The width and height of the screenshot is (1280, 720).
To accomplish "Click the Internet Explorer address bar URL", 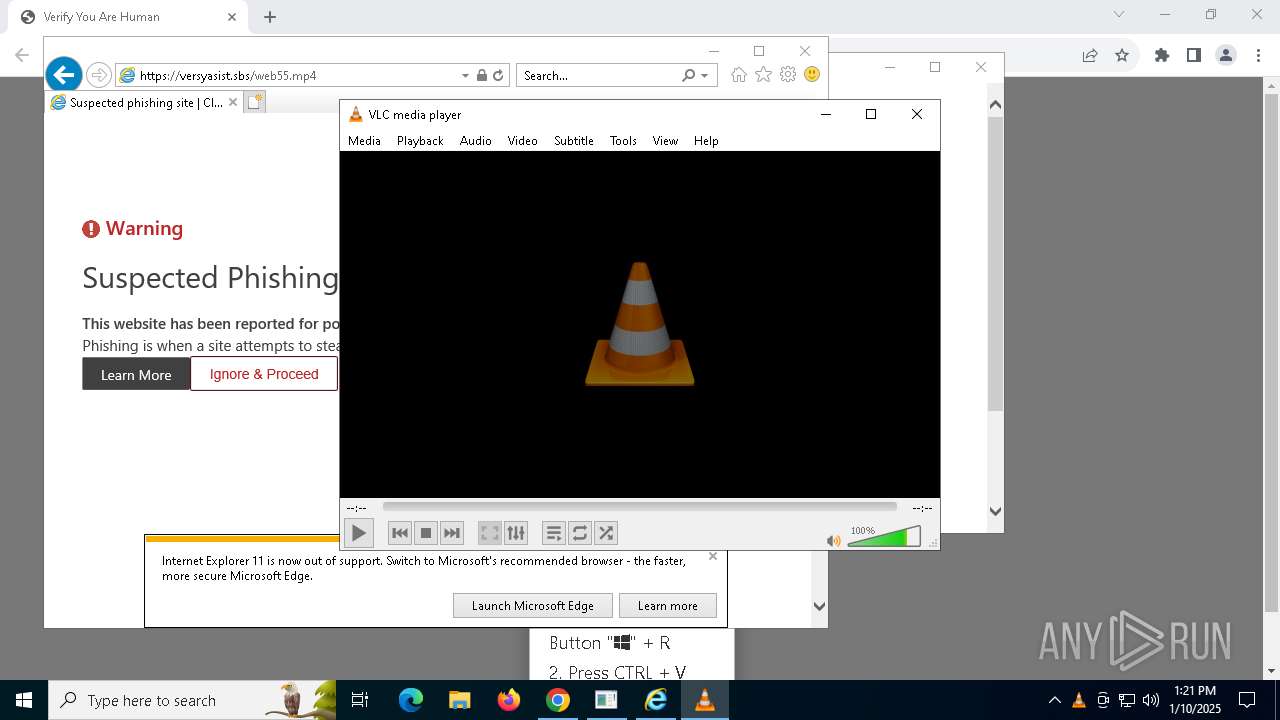I will tap(228, 75).
